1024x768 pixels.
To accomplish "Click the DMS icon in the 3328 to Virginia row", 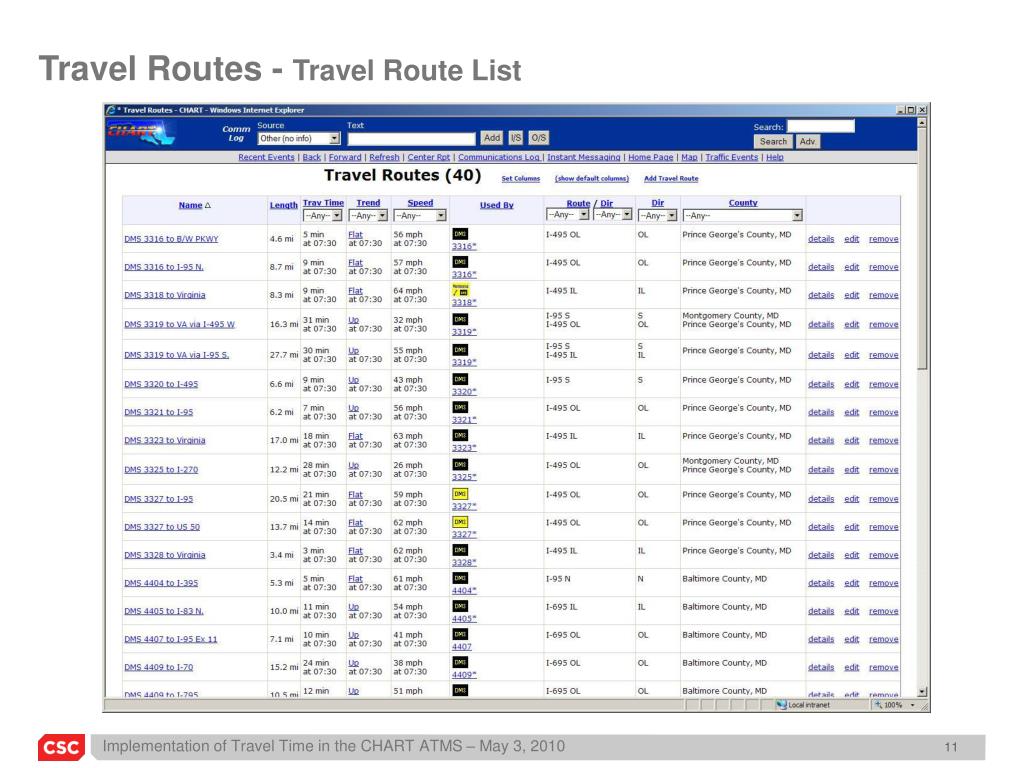I will pos(460,550).
